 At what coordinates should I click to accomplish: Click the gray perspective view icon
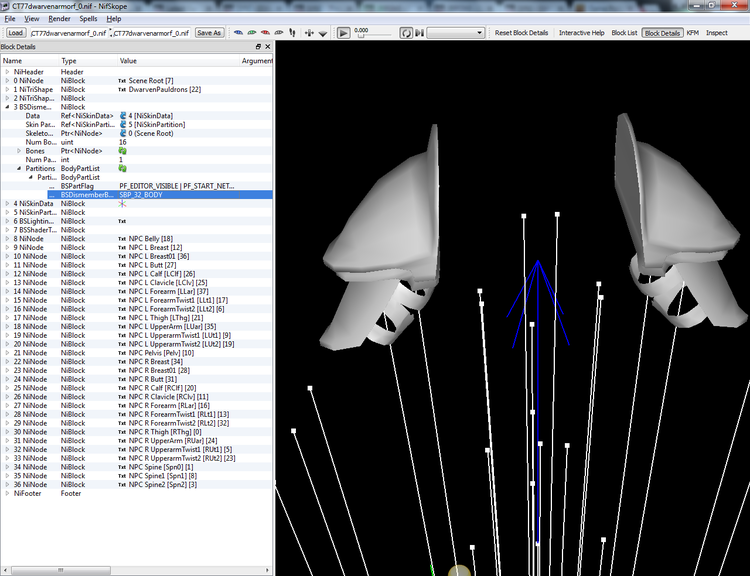click(278, 33)
